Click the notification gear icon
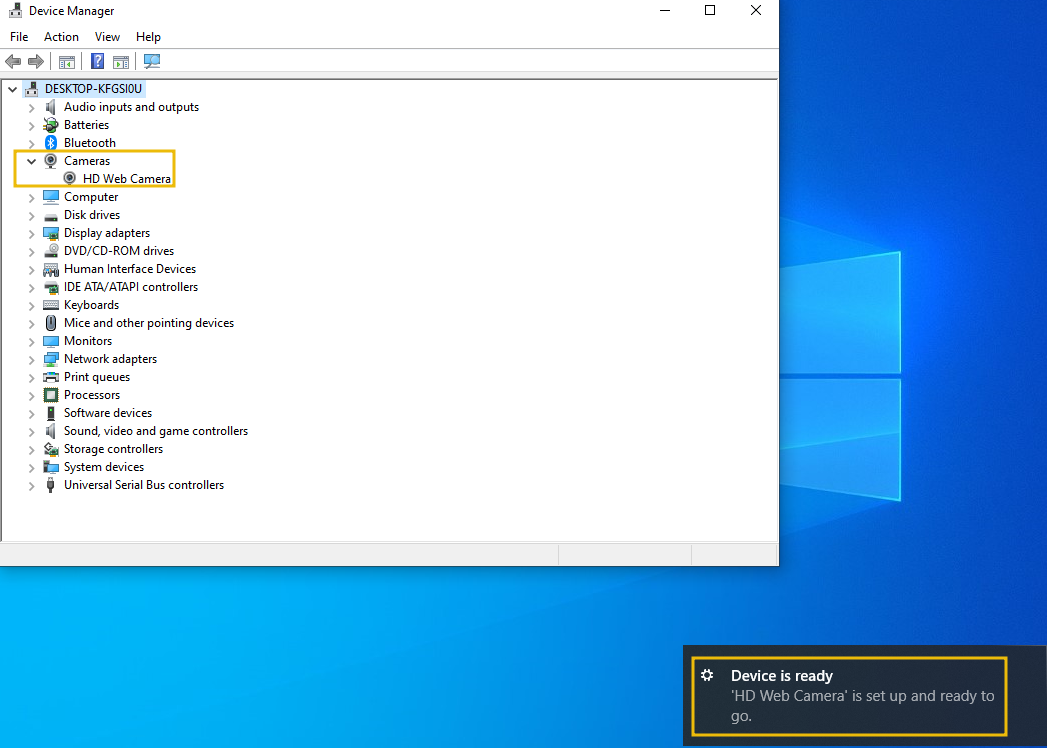The height and width of the screenshot is (748, 1047). (x=707, y=675)
